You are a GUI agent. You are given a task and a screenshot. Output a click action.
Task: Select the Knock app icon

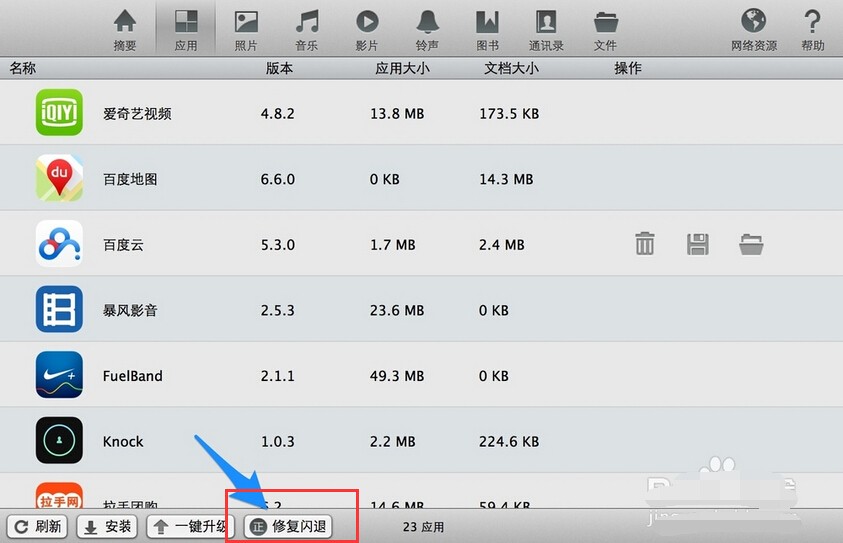pyautogui.click(x=59, y=440)
